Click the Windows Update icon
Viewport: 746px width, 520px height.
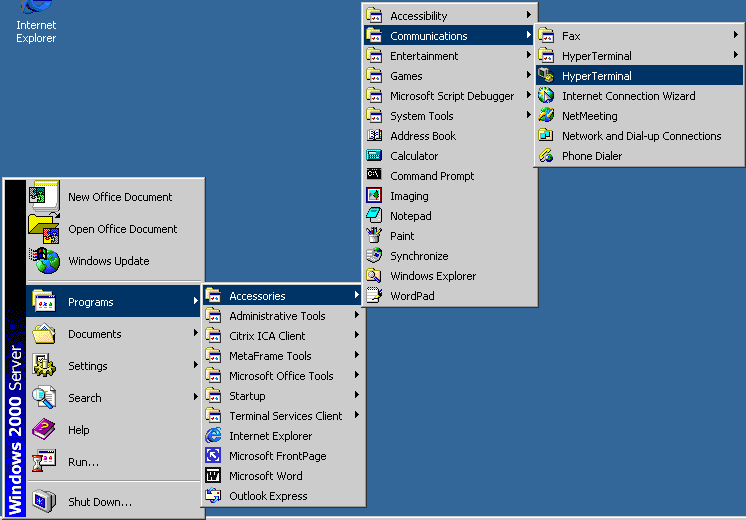tap(45, 261)
